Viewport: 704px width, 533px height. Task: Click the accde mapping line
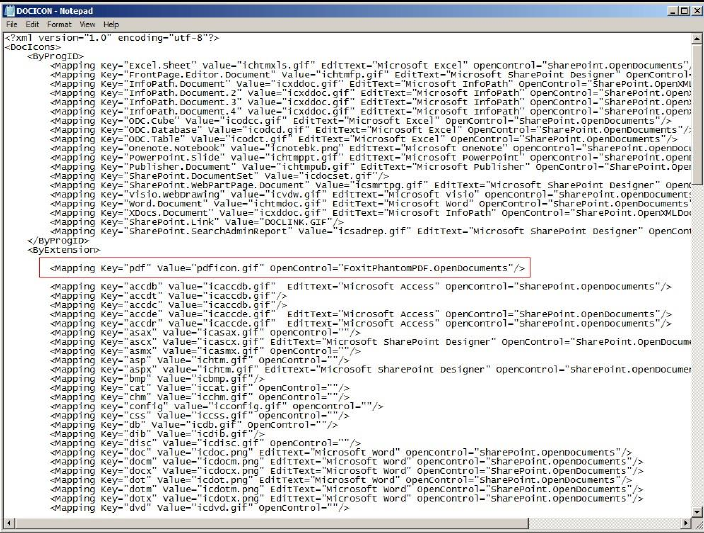361,314
